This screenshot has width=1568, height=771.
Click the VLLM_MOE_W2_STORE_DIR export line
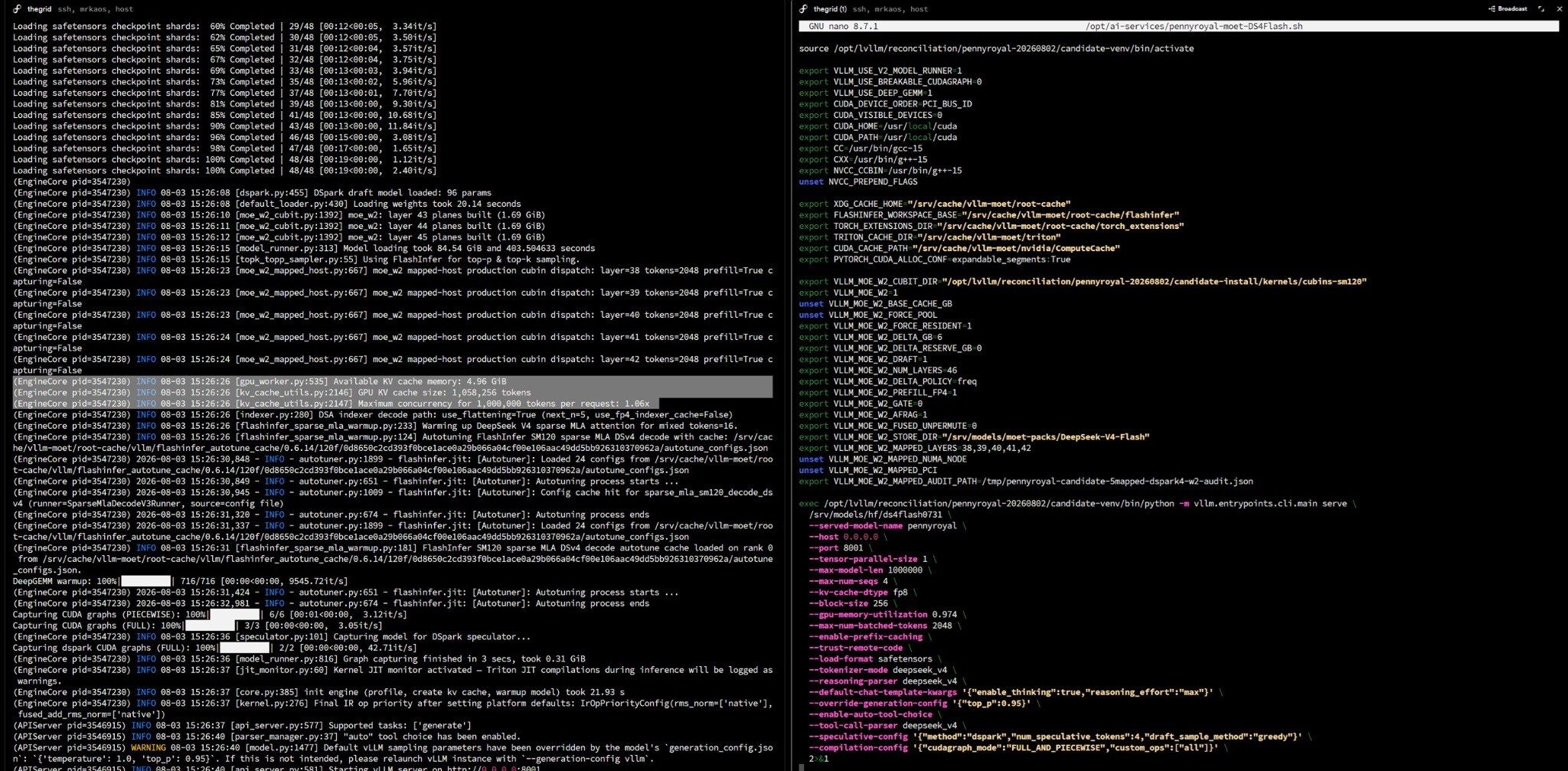coord(974,437)
